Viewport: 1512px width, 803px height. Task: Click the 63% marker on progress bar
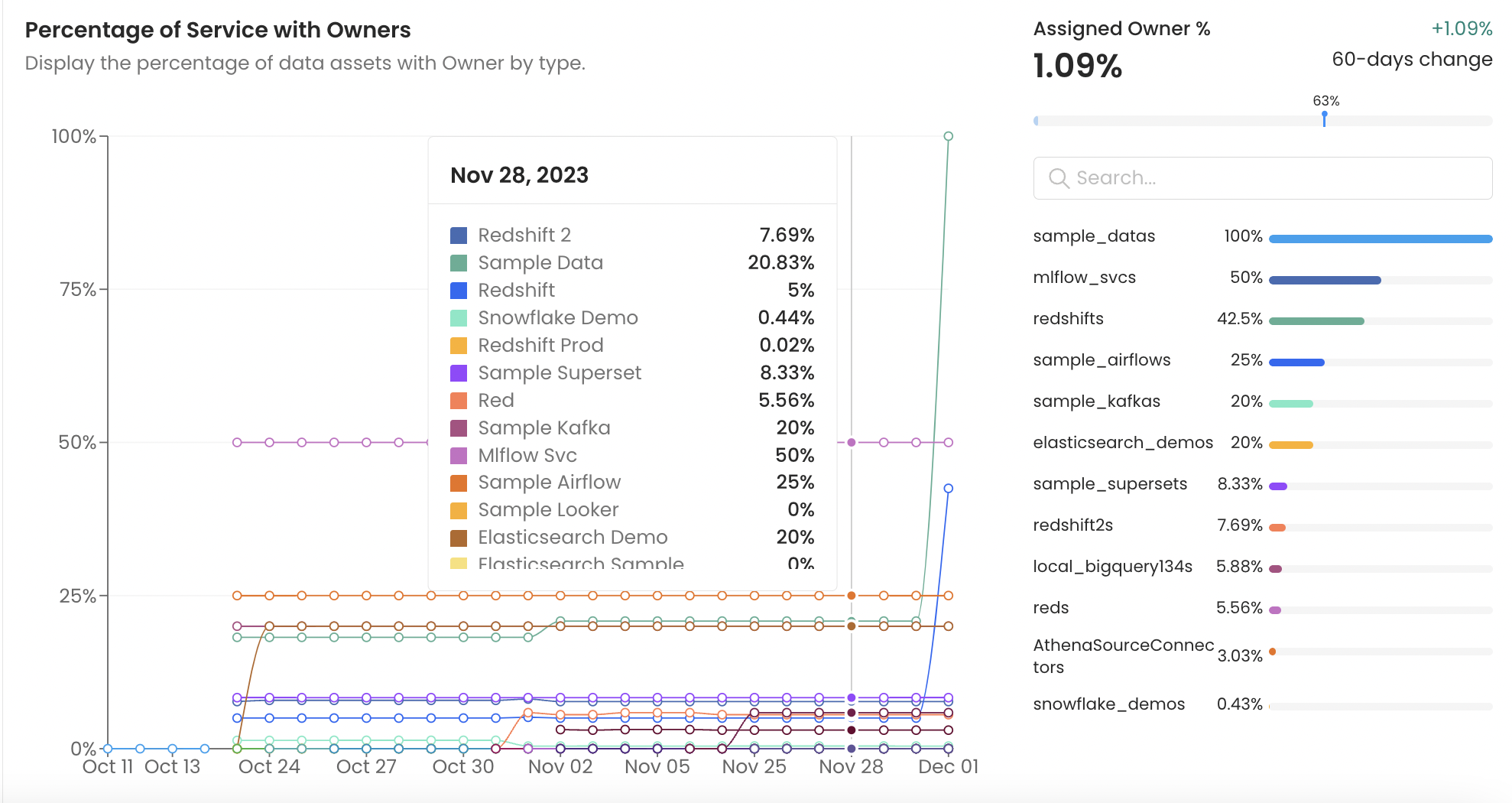1324,116
